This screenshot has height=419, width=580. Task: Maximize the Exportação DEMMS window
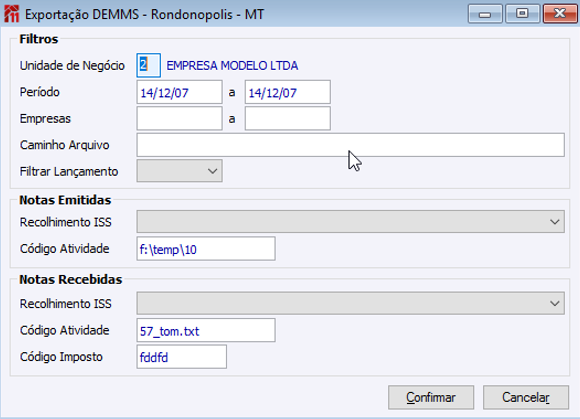(522, 14)
